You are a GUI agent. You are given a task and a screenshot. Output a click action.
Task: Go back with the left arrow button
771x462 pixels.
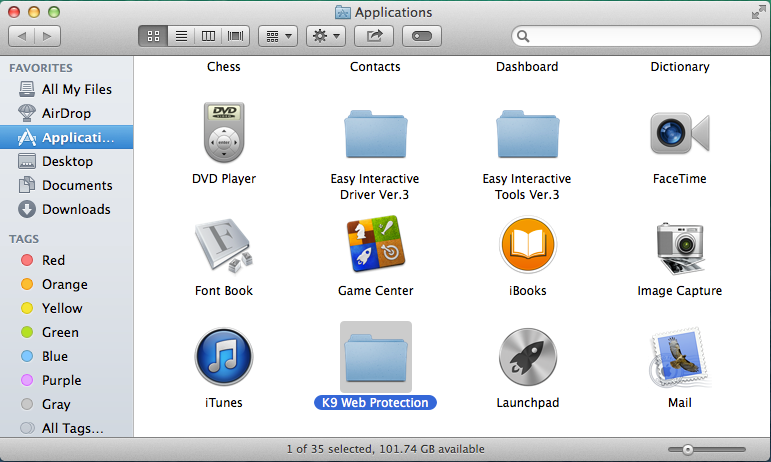(22, 36)
